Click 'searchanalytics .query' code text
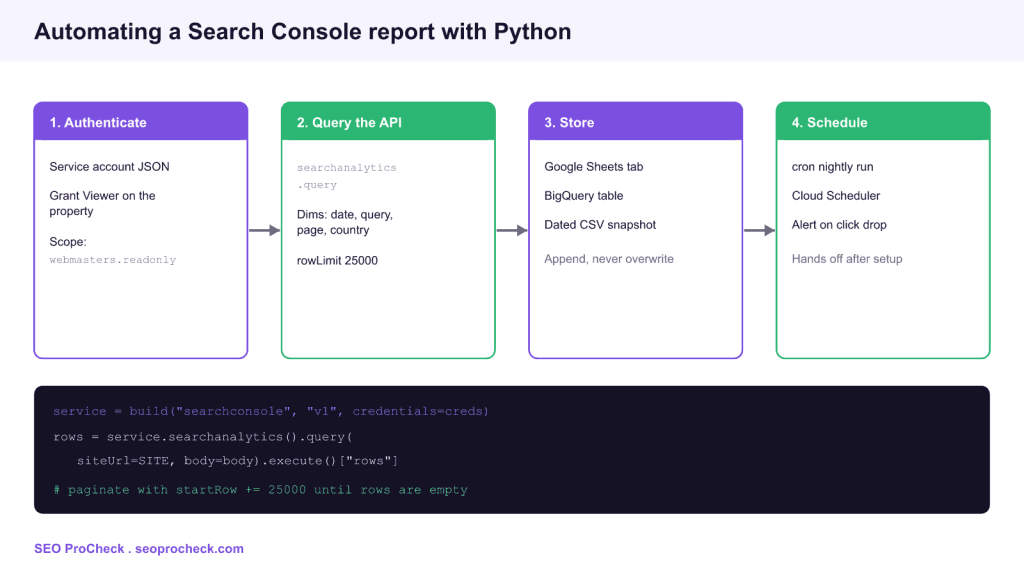This screenshot has width=1024, height=576. coord(346,176)
